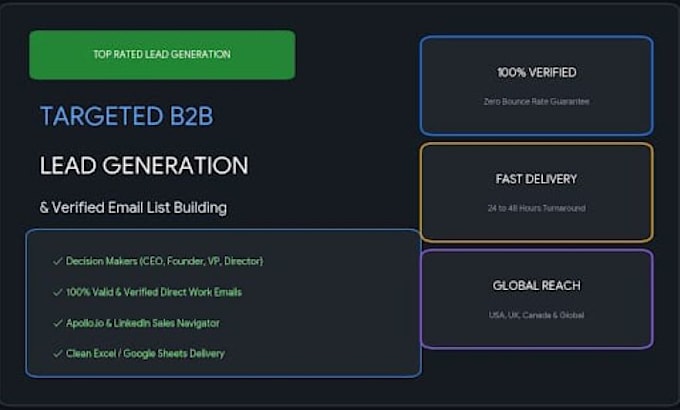Select 100% Valid & Verified Direct Work Emails

pyautogui.click(x=154, y=292)
